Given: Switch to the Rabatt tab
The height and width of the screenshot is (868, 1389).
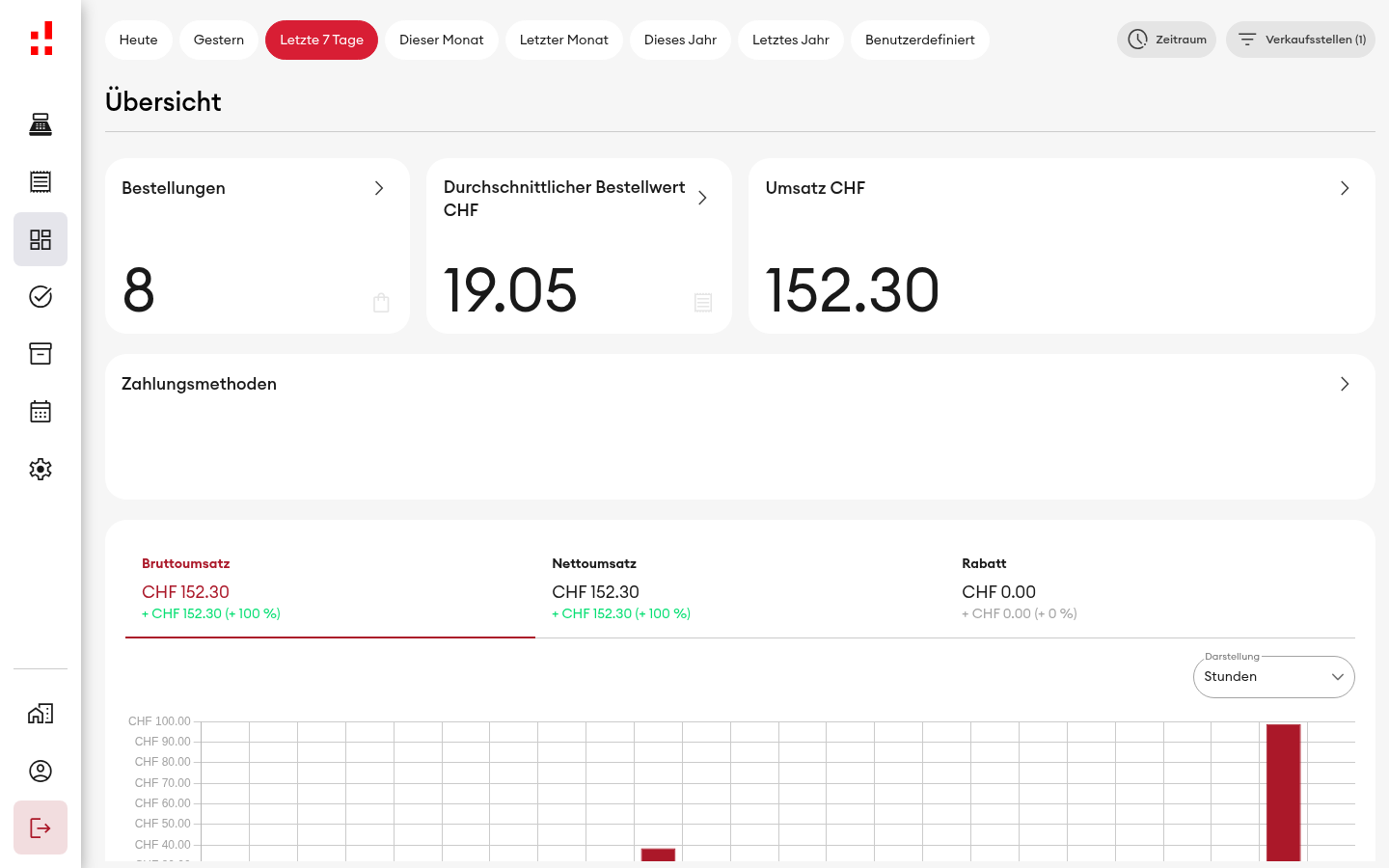Looking at the screenshot, I should click(1150, 587).
